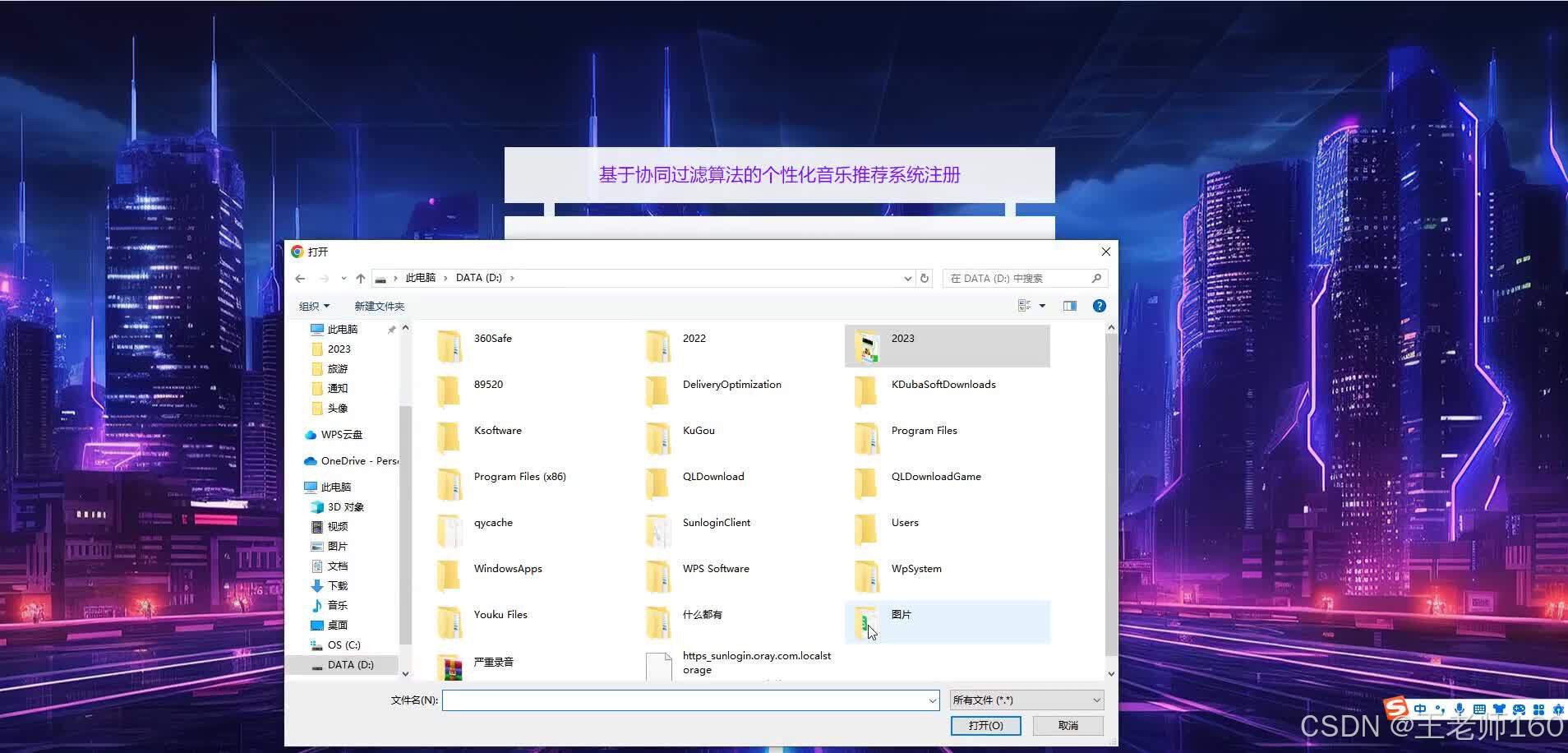The height and width of the screenshot is (753, 1568).
Task: Select the WpSystem folder
Action: (x=948, y=576)
